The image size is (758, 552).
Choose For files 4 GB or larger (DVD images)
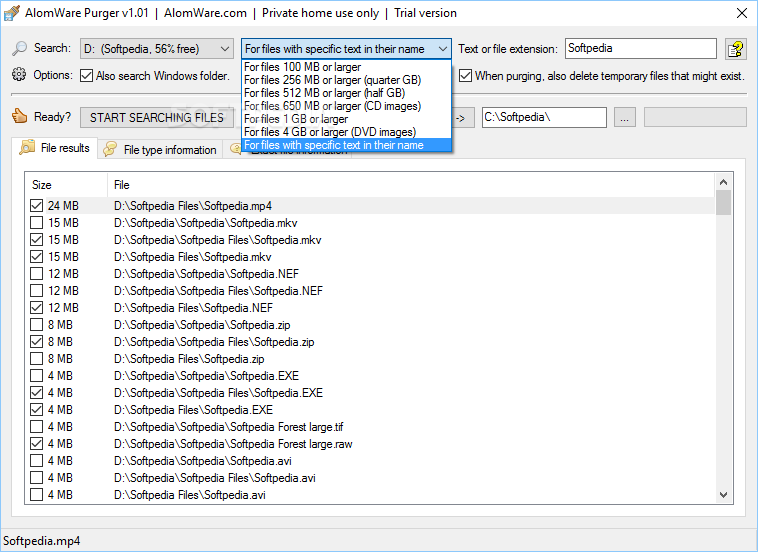point(346,132)
